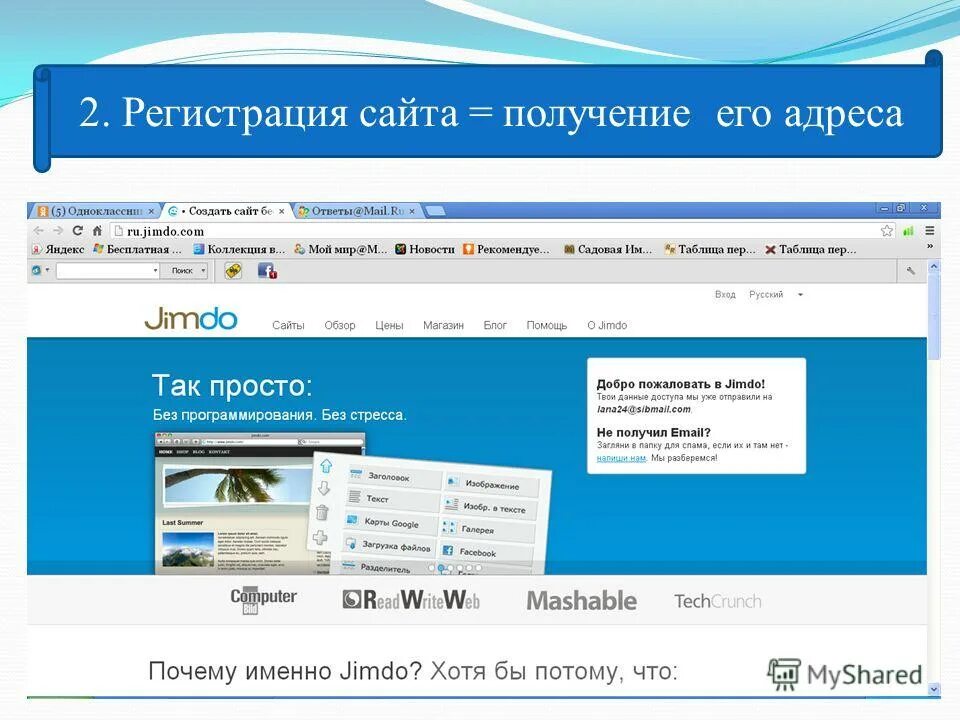Screen dimensions: 960x720
Task: Click the TechCrunch logo
Action: (x=718, y=601)
